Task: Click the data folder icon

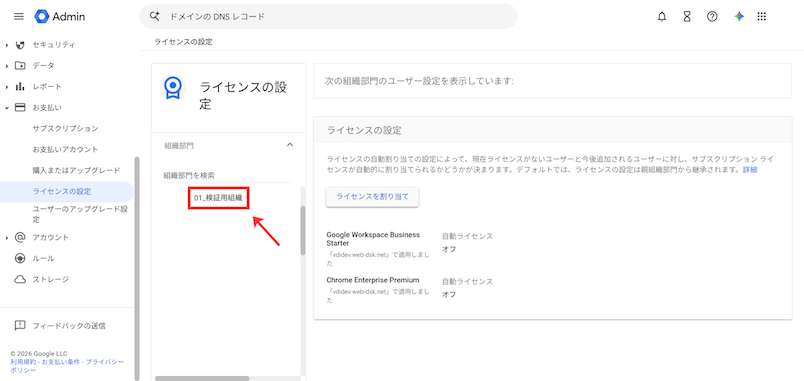Action: (x=21, y=65)
